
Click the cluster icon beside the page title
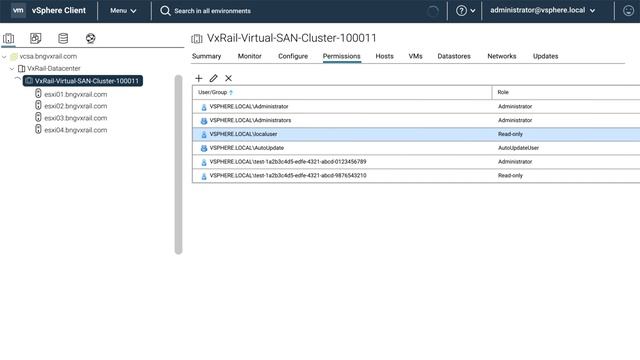(x=197, y=39)
